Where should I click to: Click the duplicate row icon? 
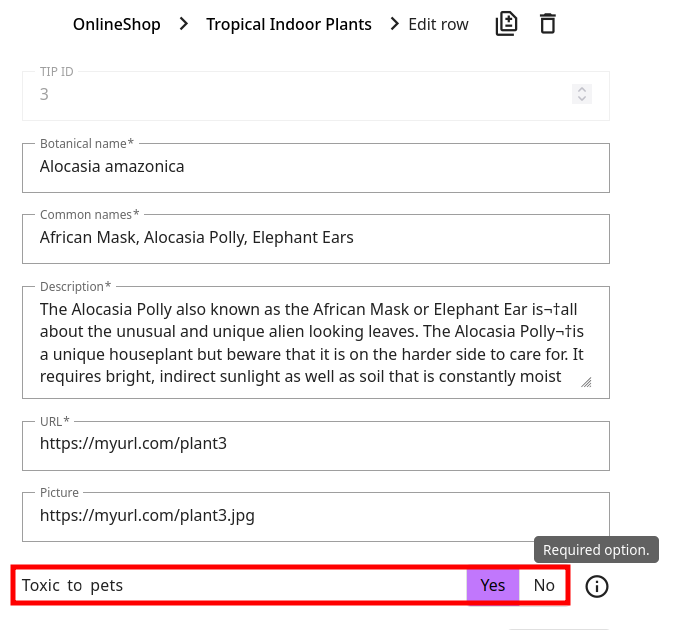[506, 24]
